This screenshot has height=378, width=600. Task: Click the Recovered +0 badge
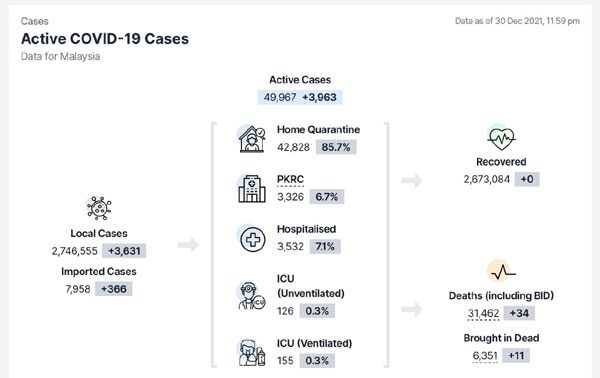point(527,179)
